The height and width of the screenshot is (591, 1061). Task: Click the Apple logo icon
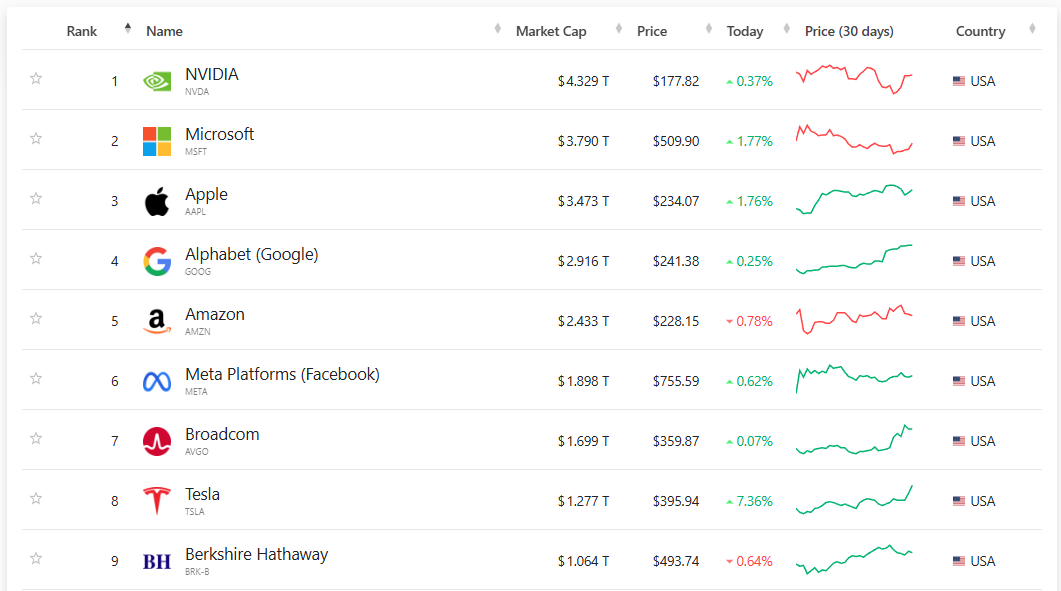coord(157,201)
